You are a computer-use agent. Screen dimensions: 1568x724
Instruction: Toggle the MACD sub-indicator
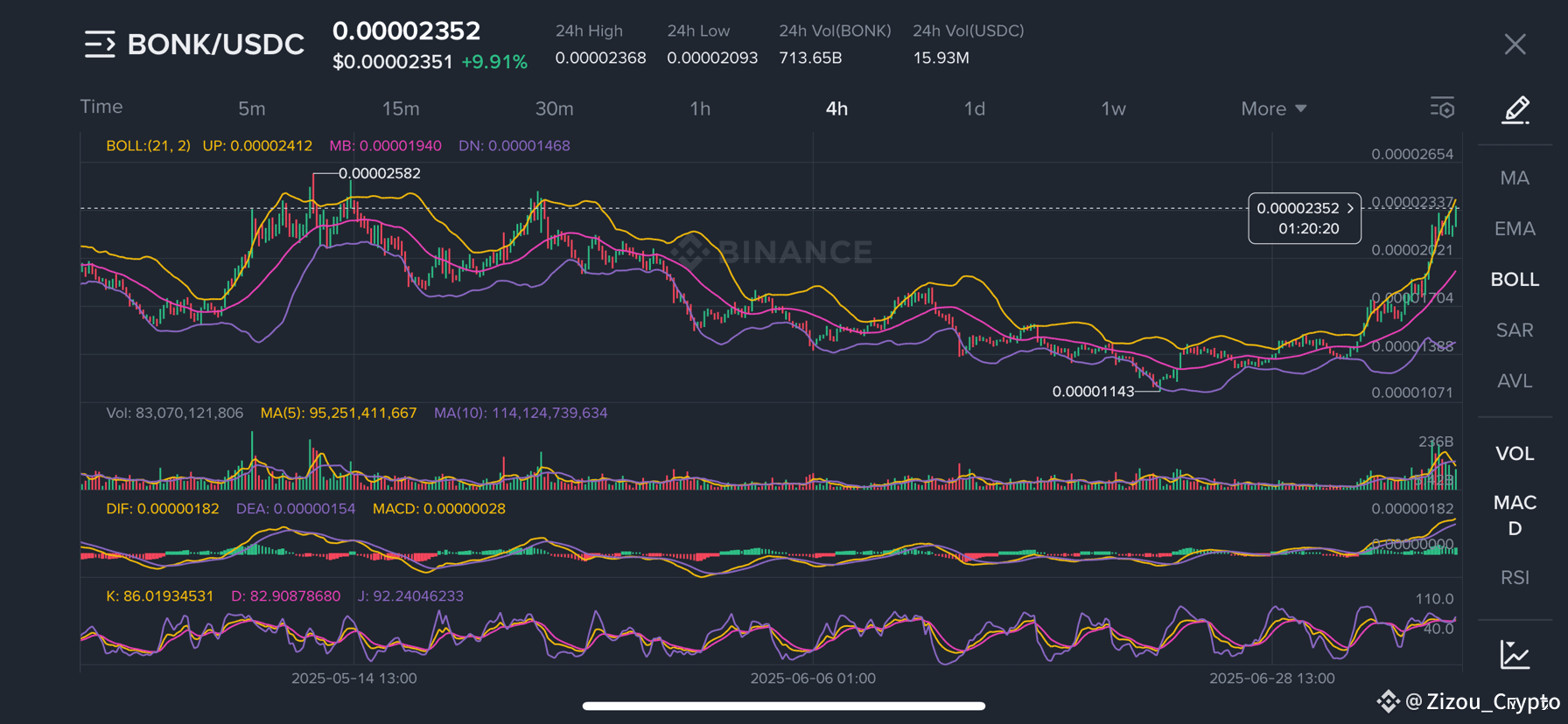click(1515, 515)
